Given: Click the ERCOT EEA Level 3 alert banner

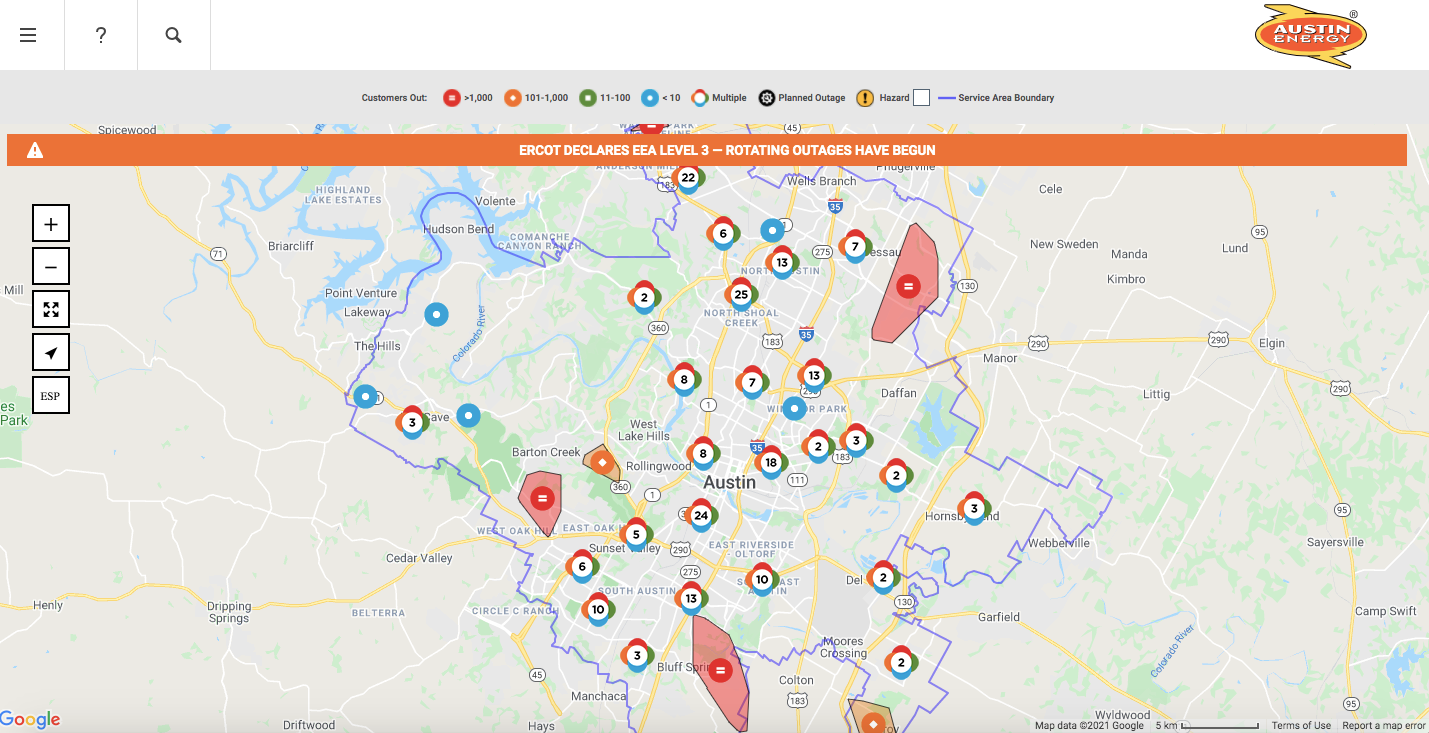Looking at the screenshot, I should (707, 150).
